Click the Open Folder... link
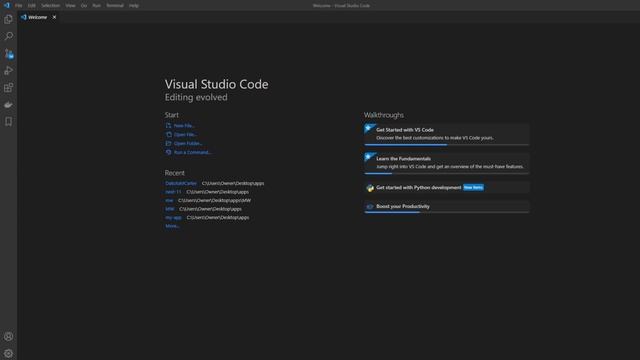Screen dimensions: 640x360 (188, 144)
